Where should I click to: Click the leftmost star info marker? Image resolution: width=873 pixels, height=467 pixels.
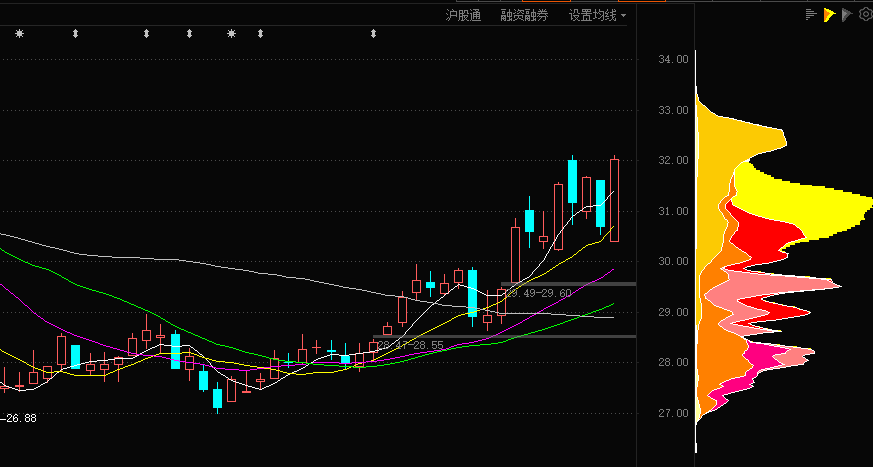19,34
